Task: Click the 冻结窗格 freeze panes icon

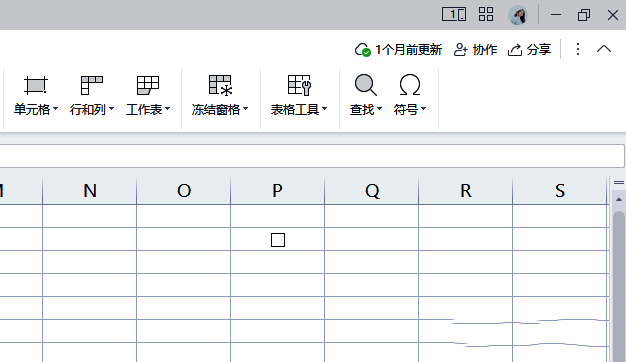Action: (220, 85)
